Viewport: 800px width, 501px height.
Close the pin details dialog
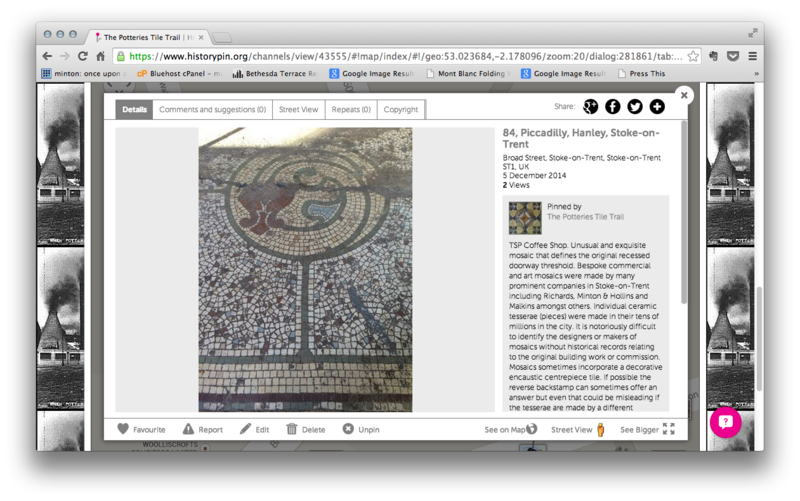[684, 95]
